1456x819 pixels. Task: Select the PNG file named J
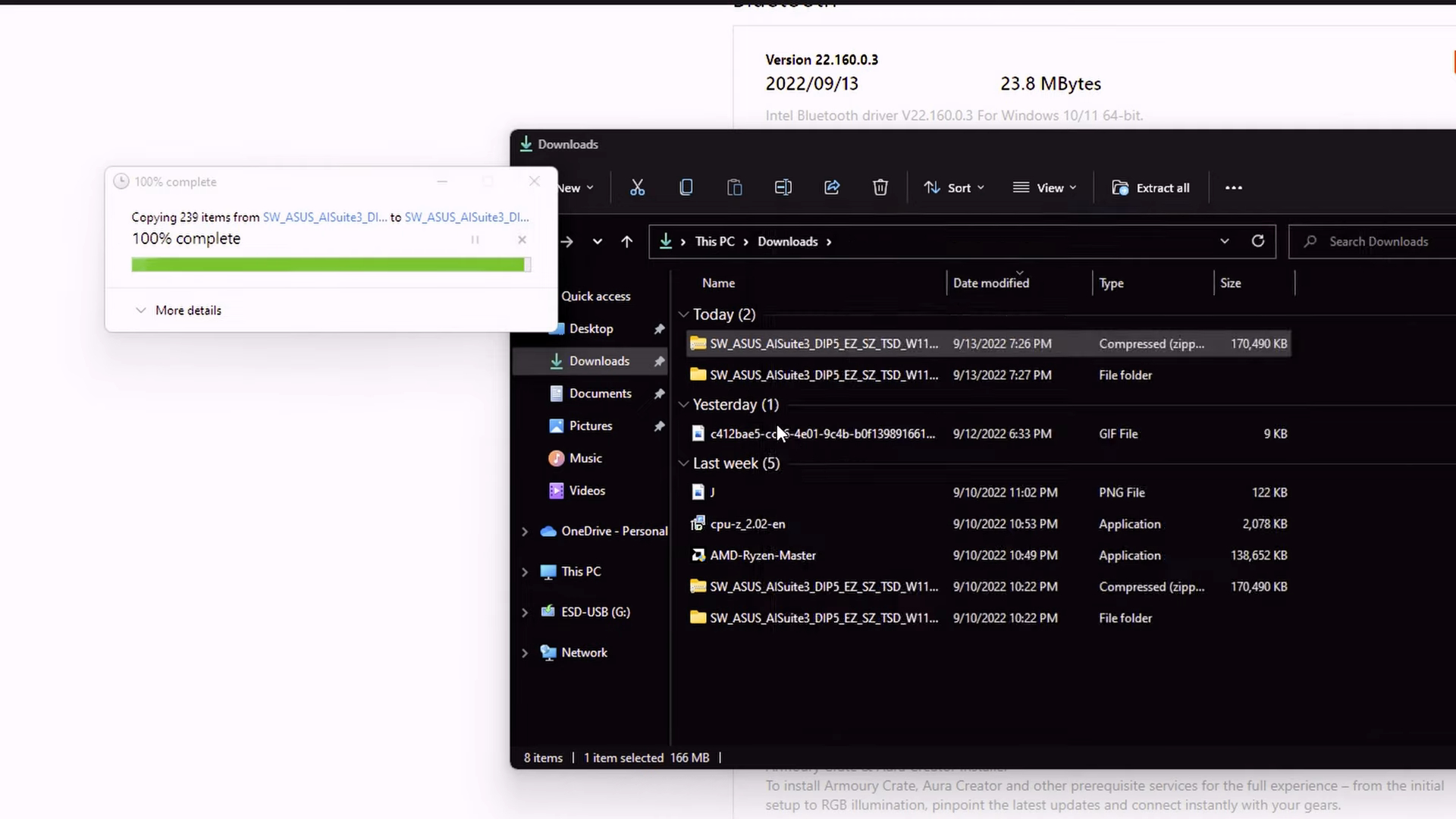(x=989, y=492)
